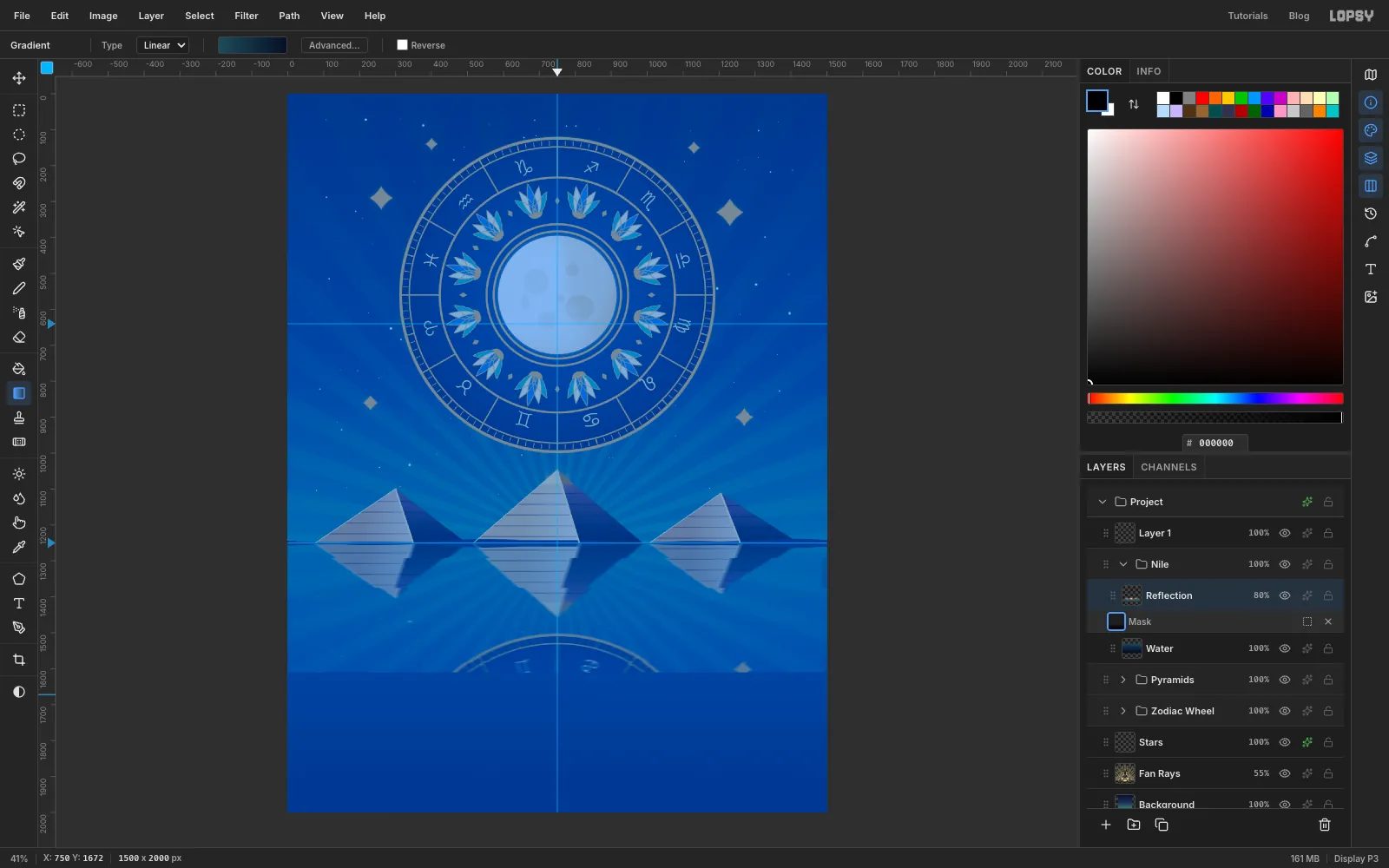Switch to the Info tab
This screenshot has width=1389, height=868.
click(x=1149, y=71)
